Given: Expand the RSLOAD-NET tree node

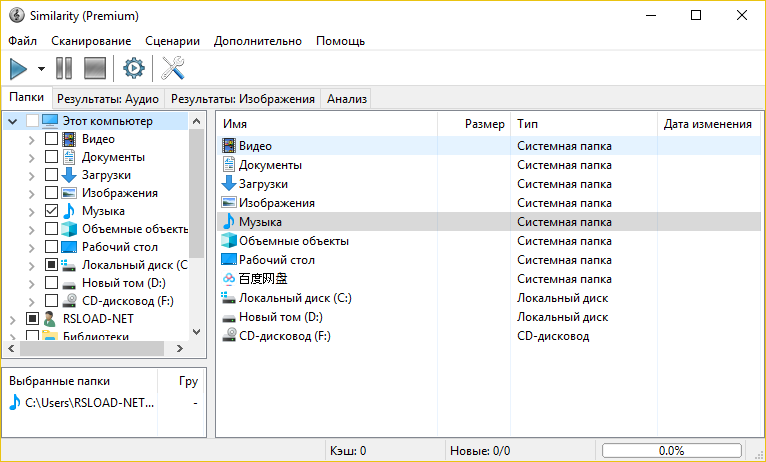Looking at the screenshot, I should (13, 319).
